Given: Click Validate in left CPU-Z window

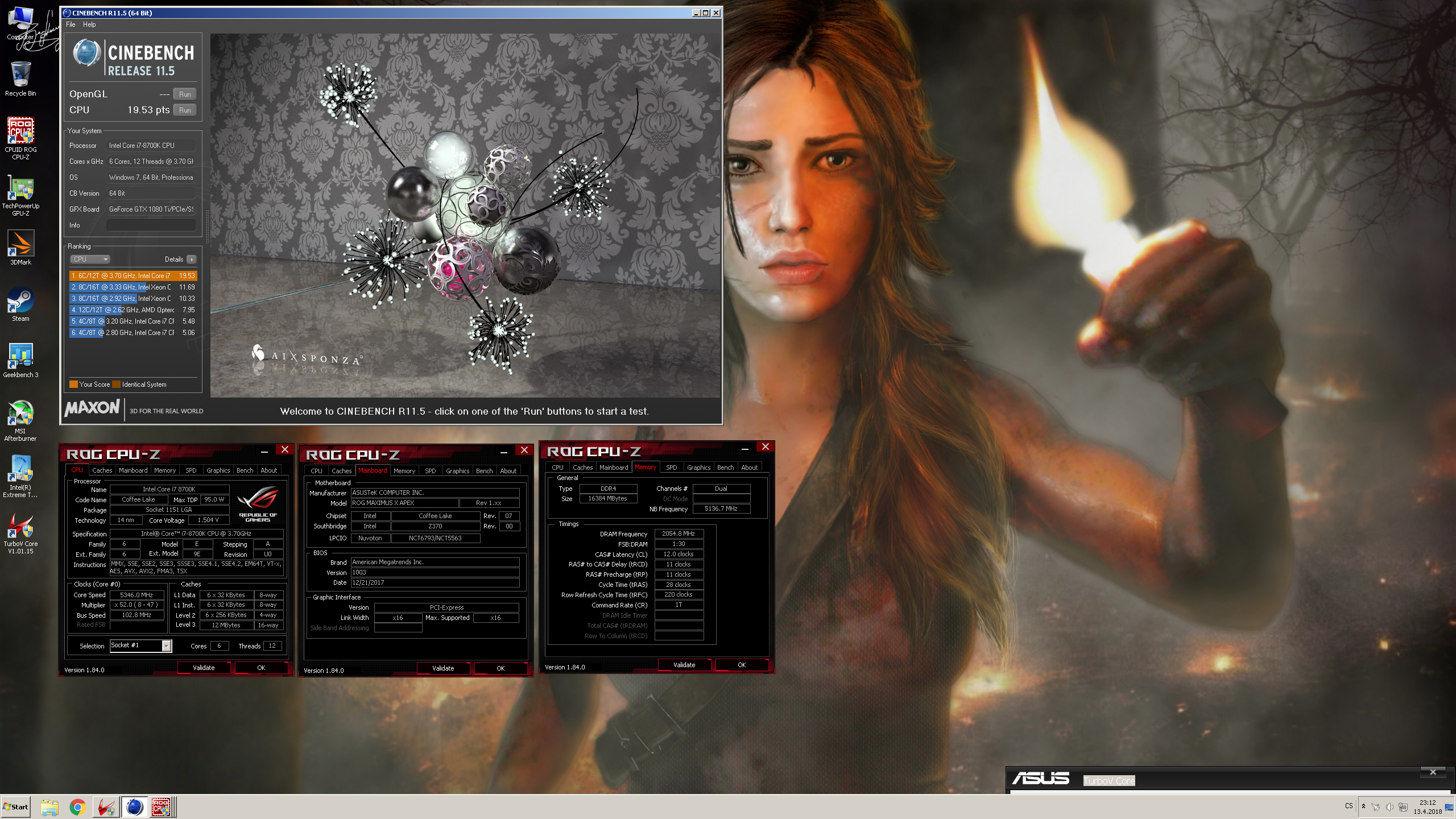Looking at the screenshot, I should point(204,668).
